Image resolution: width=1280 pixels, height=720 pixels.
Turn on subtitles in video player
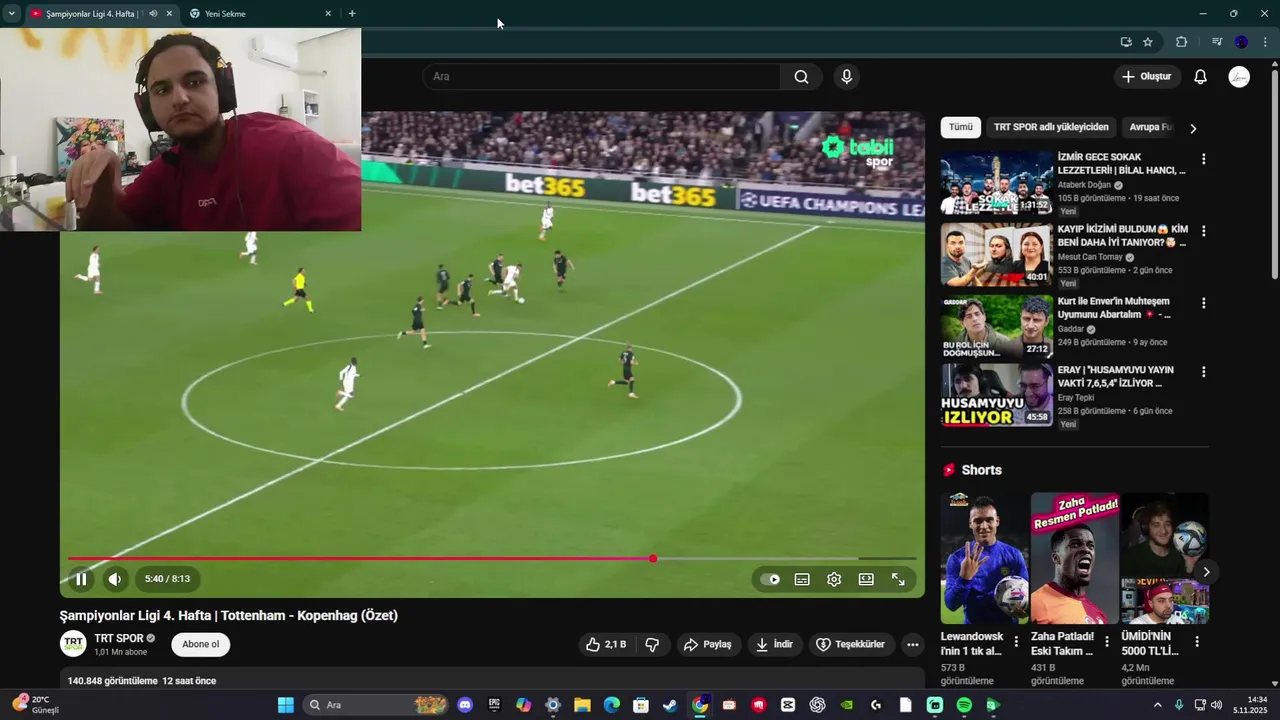click(802, 579)
